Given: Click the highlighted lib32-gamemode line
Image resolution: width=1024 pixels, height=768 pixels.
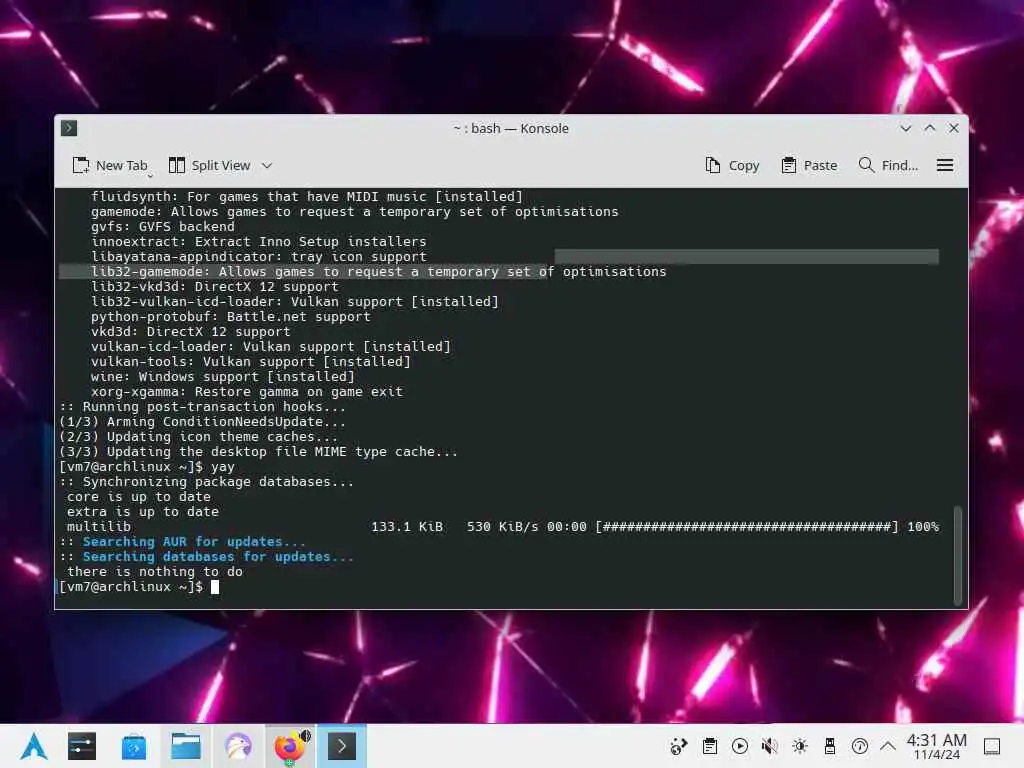Looking at the screenshot, I should coord(379,272).
